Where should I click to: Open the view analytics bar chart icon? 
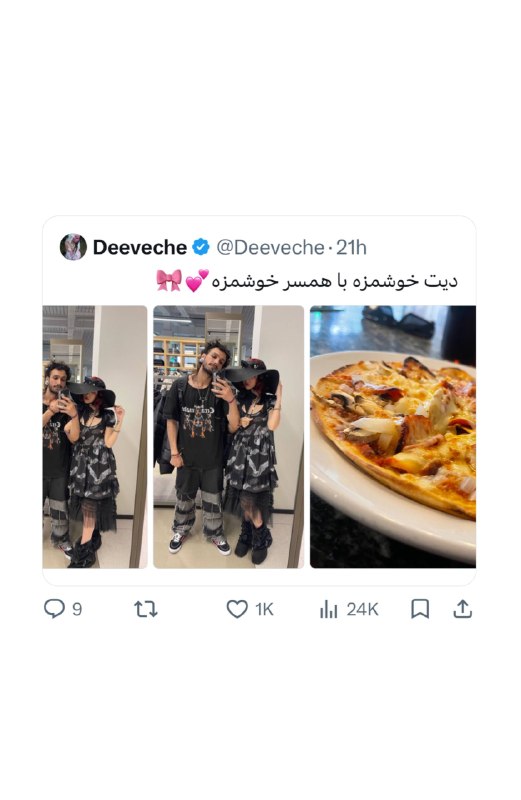tap(329, 609)
